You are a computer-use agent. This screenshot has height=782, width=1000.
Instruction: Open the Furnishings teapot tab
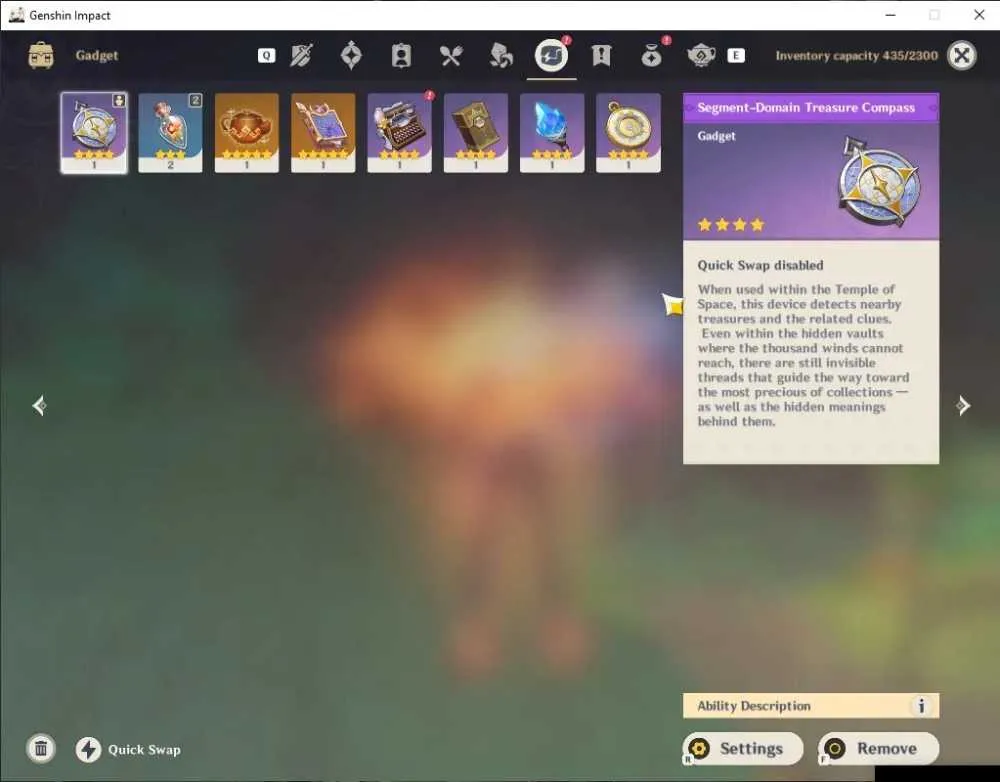[x=701, y=56]
